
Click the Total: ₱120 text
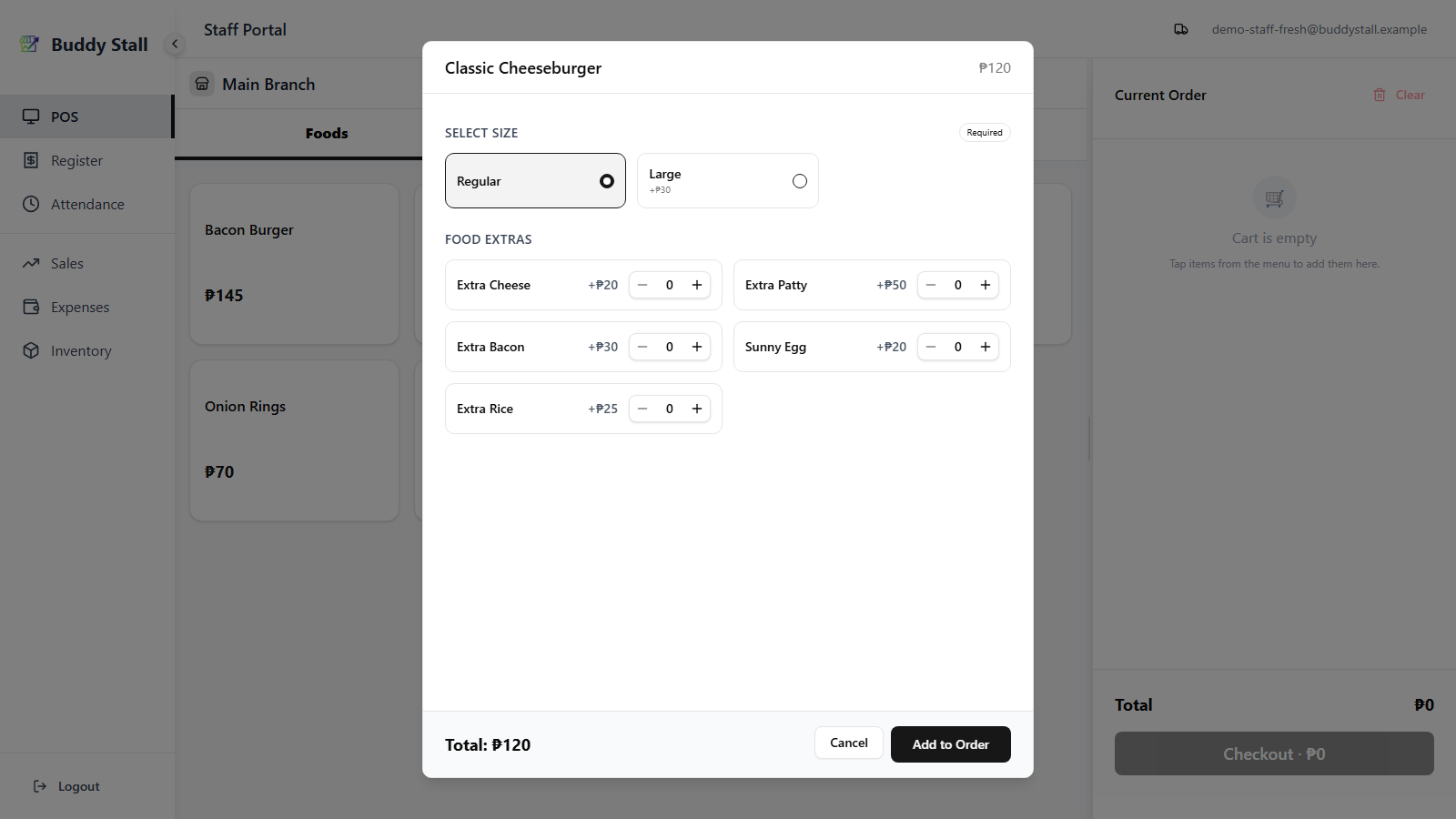pyautogui.click(x=488, y=744)
